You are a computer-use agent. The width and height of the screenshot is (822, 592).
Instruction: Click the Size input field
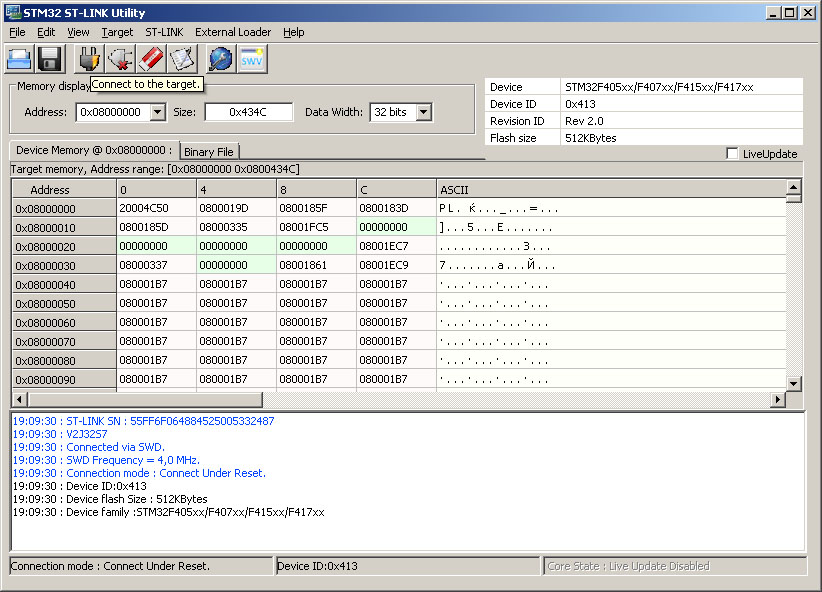(x=248, y=112)
